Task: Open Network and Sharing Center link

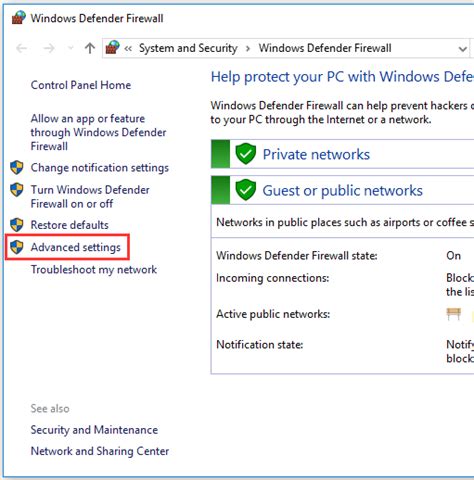Action: pos(100,451)
